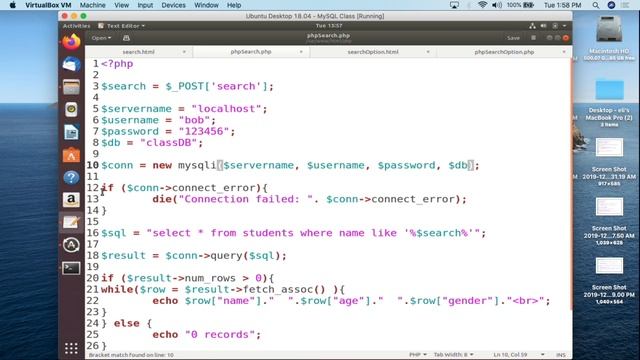Click the Ubuntu power icon in top bar

[555, 26]
